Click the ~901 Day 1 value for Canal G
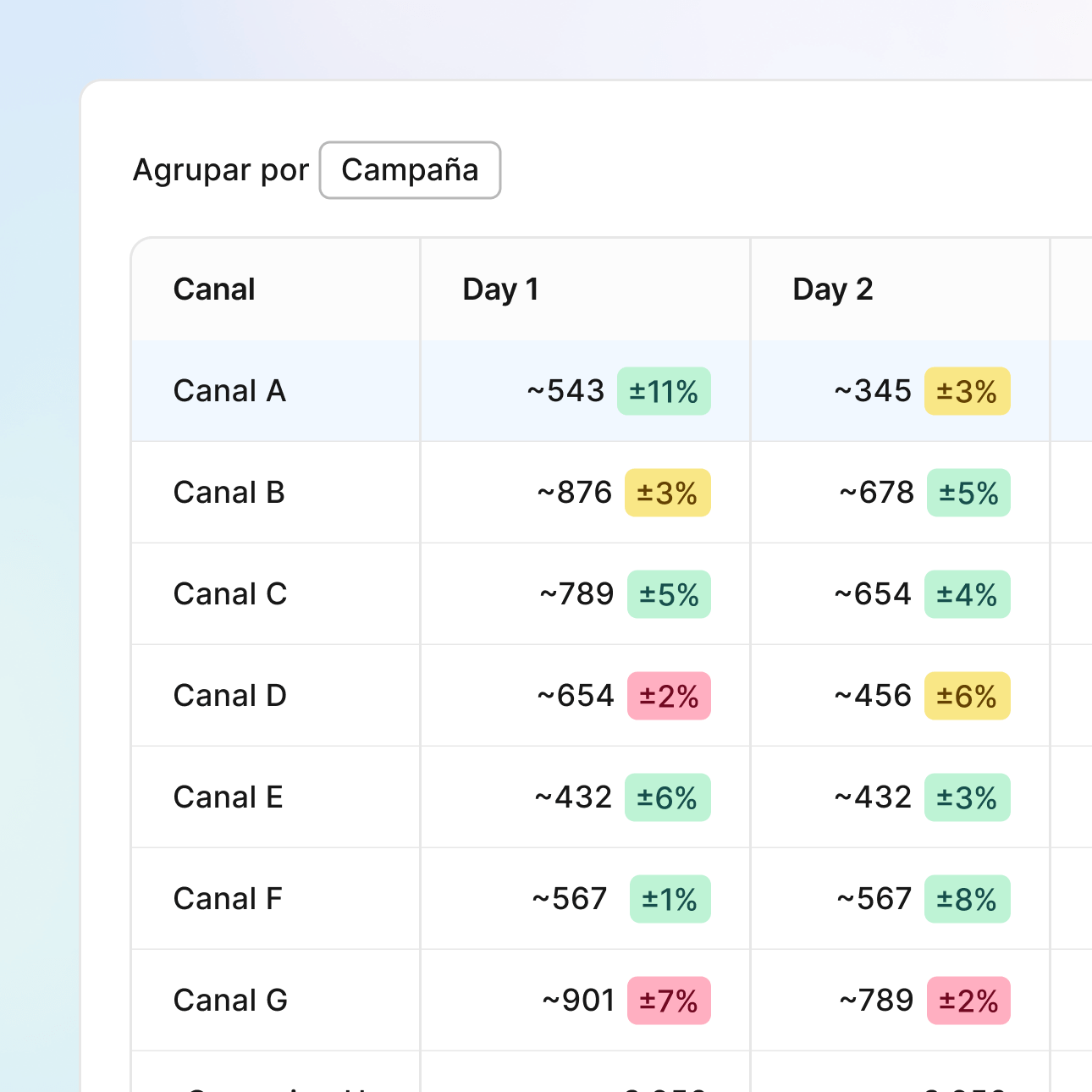This screenshot has height=1092, width=1092. click(x=578, y=1001)
